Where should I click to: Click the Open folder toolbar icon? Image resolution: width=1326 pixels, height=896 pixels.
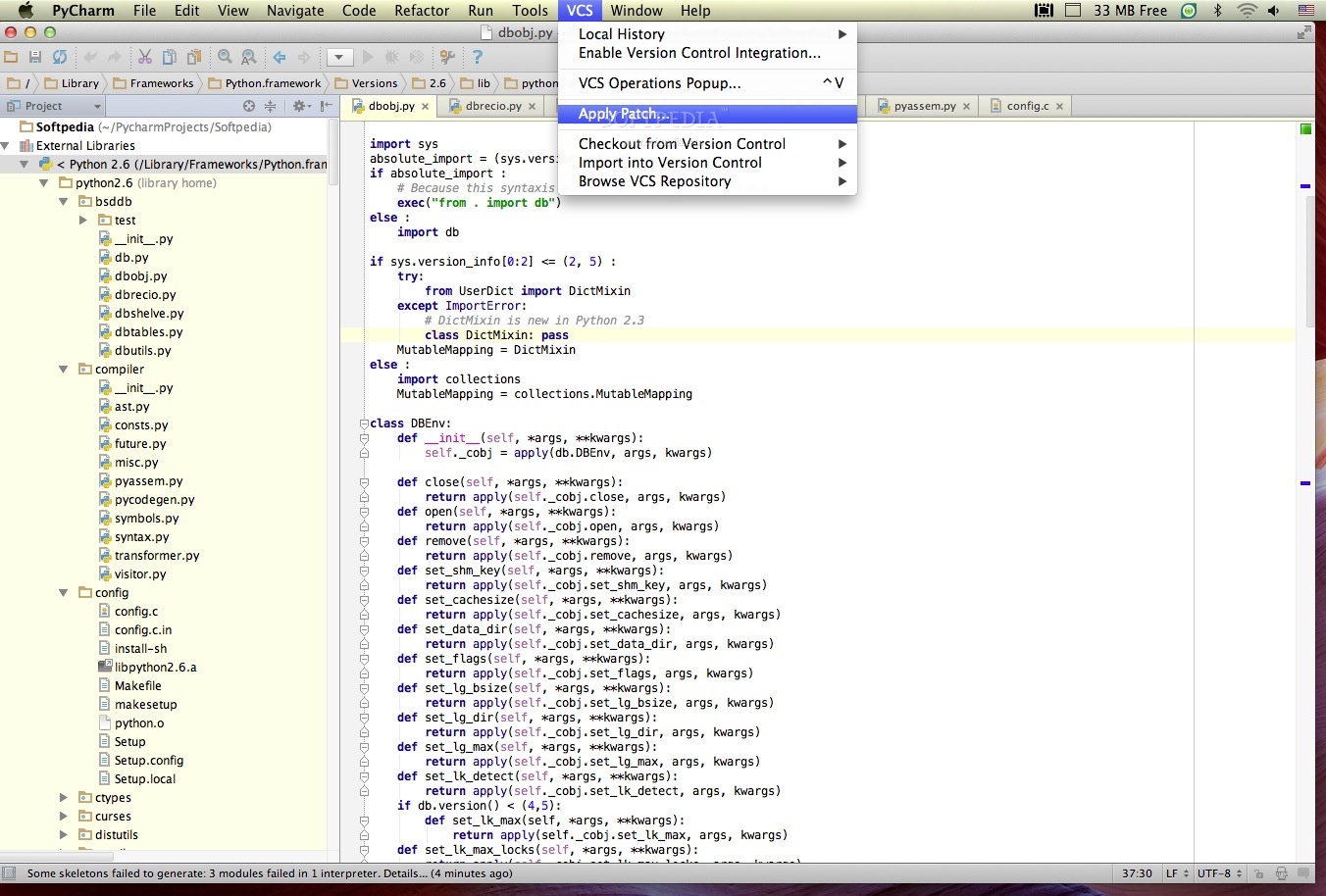(x=11, y=58)
